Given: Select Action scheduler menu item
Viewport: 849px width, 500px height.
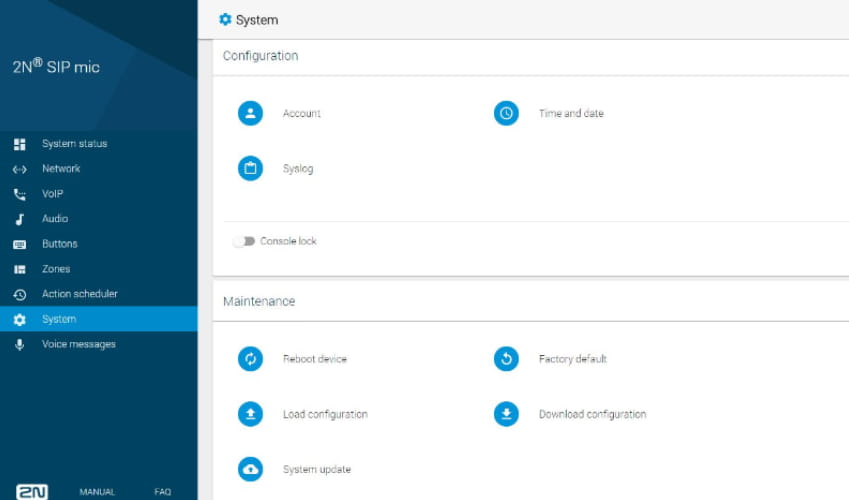Looking at the screenshot, I should coord(99,294).
